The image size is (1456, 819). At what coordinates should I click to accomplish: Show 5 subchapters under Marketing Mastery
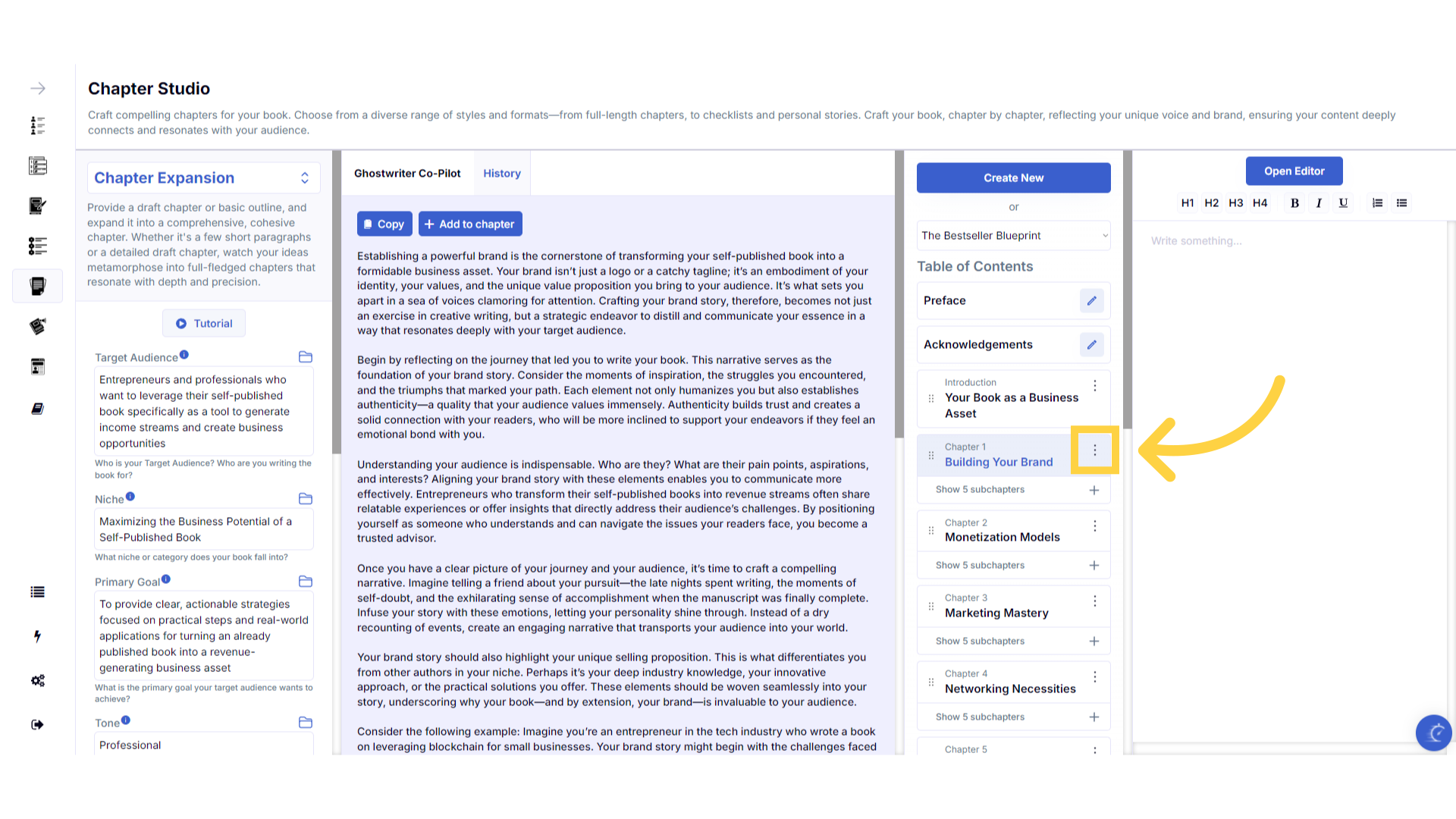(980, 642)
